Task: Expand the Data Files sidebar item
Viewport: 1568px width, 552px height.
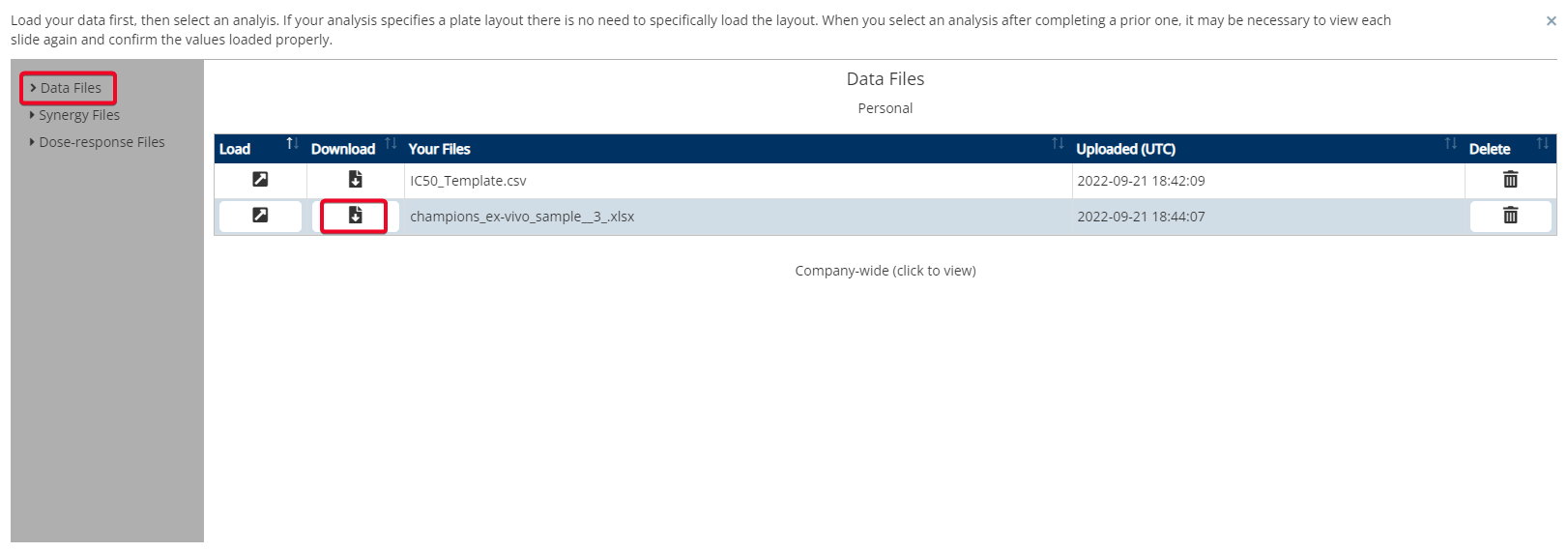Action: [x=66, y=88]
